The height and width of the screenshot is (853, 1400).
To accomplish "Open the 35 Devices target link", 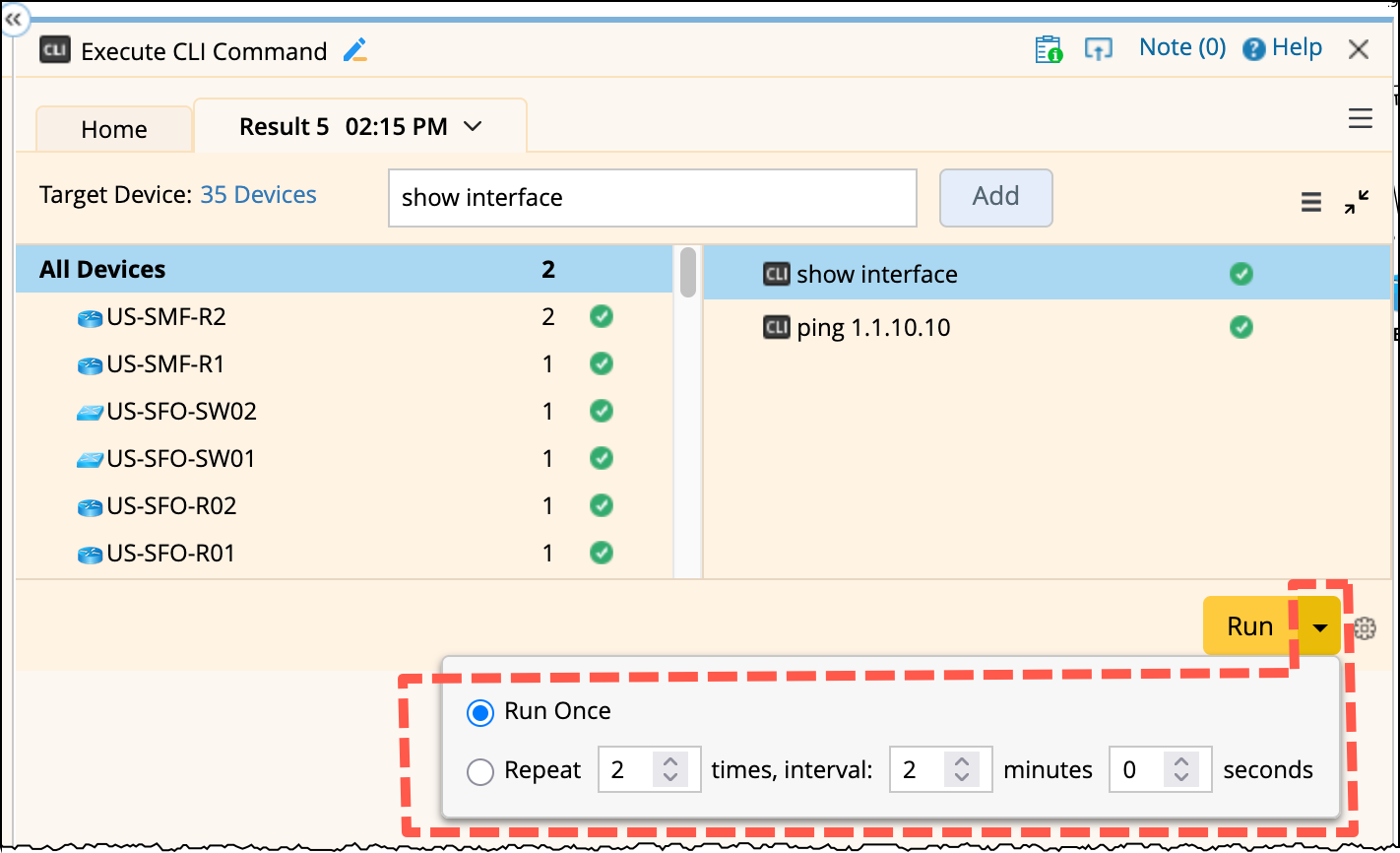I will pyautogui.click(x=259, y=195).
